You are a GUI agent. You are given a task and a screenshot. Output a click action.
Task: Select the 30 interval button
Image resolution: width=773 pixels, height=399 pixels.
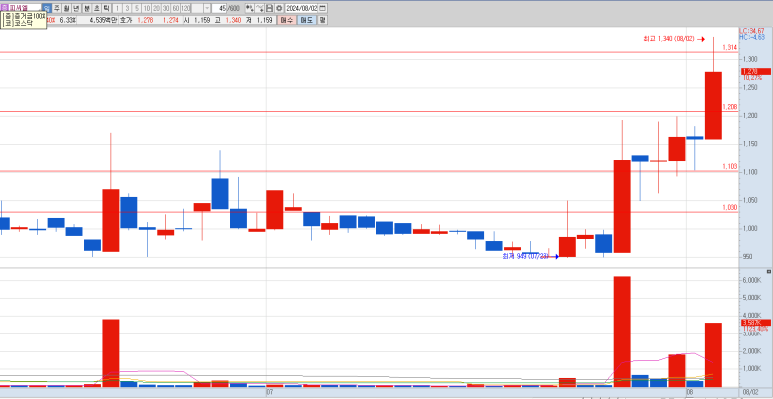point(166,8)
